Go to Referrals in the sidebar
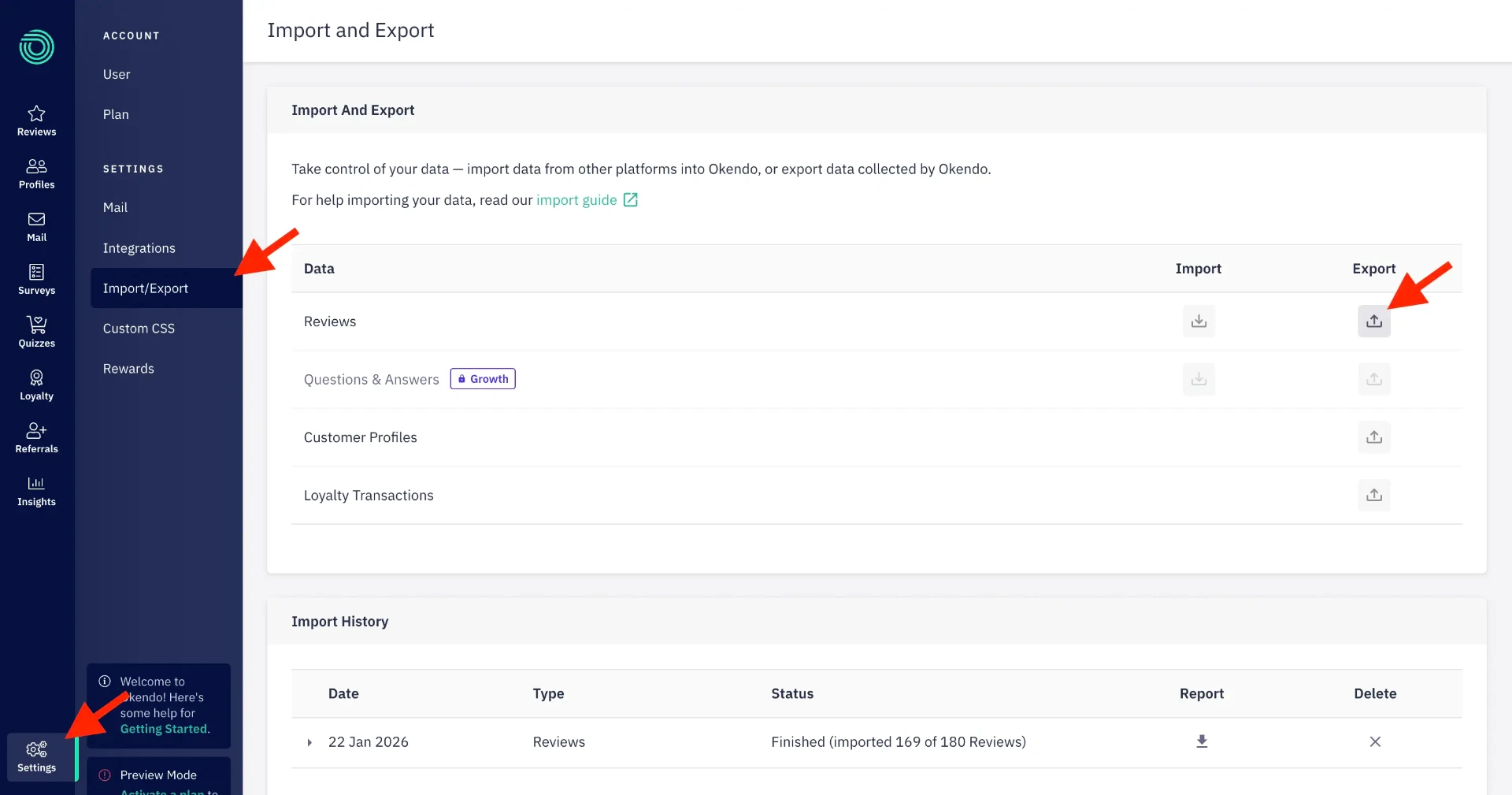This screenshot has width=1512, height=795. pos(36,437)
